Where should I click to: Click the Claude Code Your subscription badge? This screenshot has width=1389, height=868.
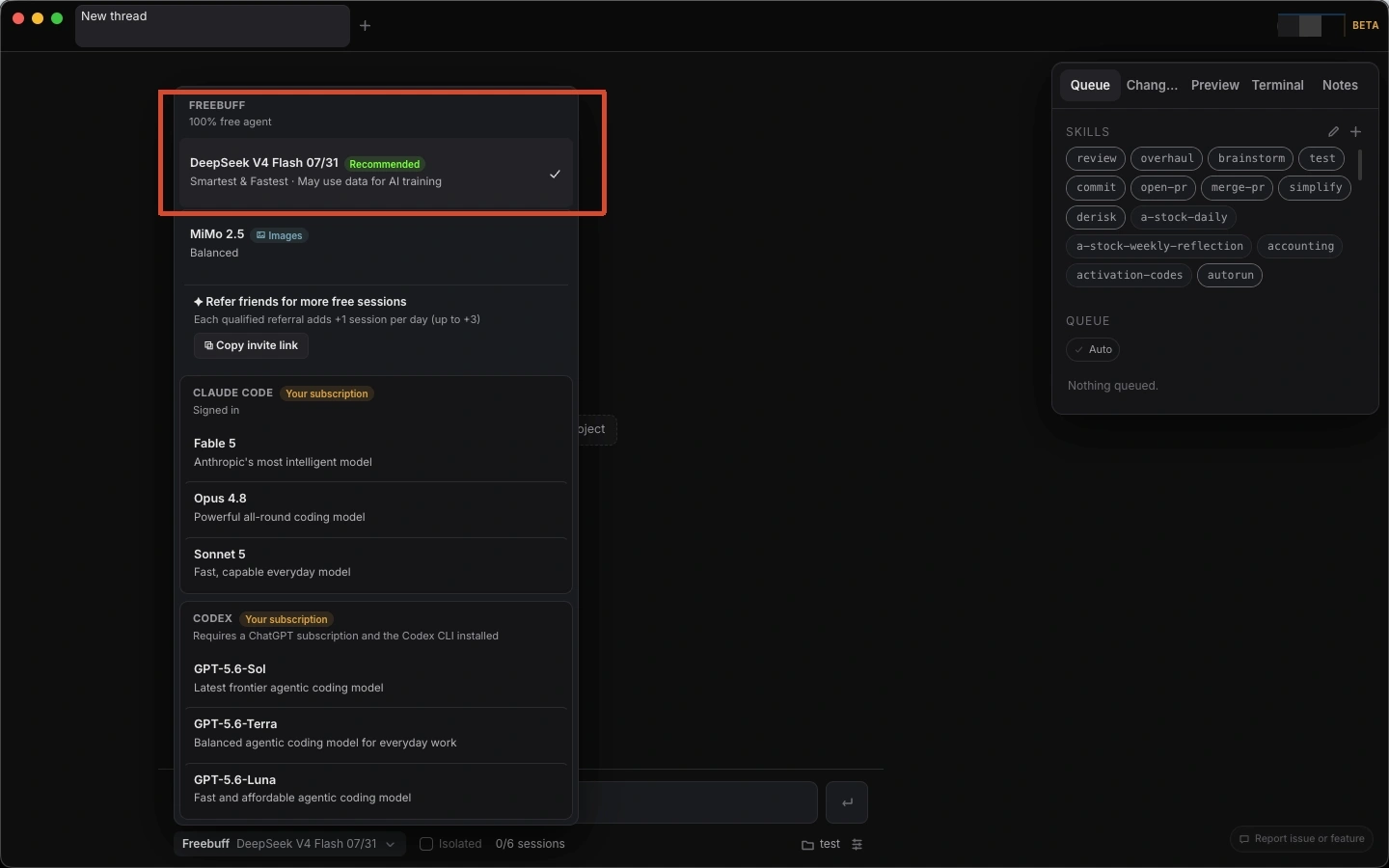click(x=327, y=393)
